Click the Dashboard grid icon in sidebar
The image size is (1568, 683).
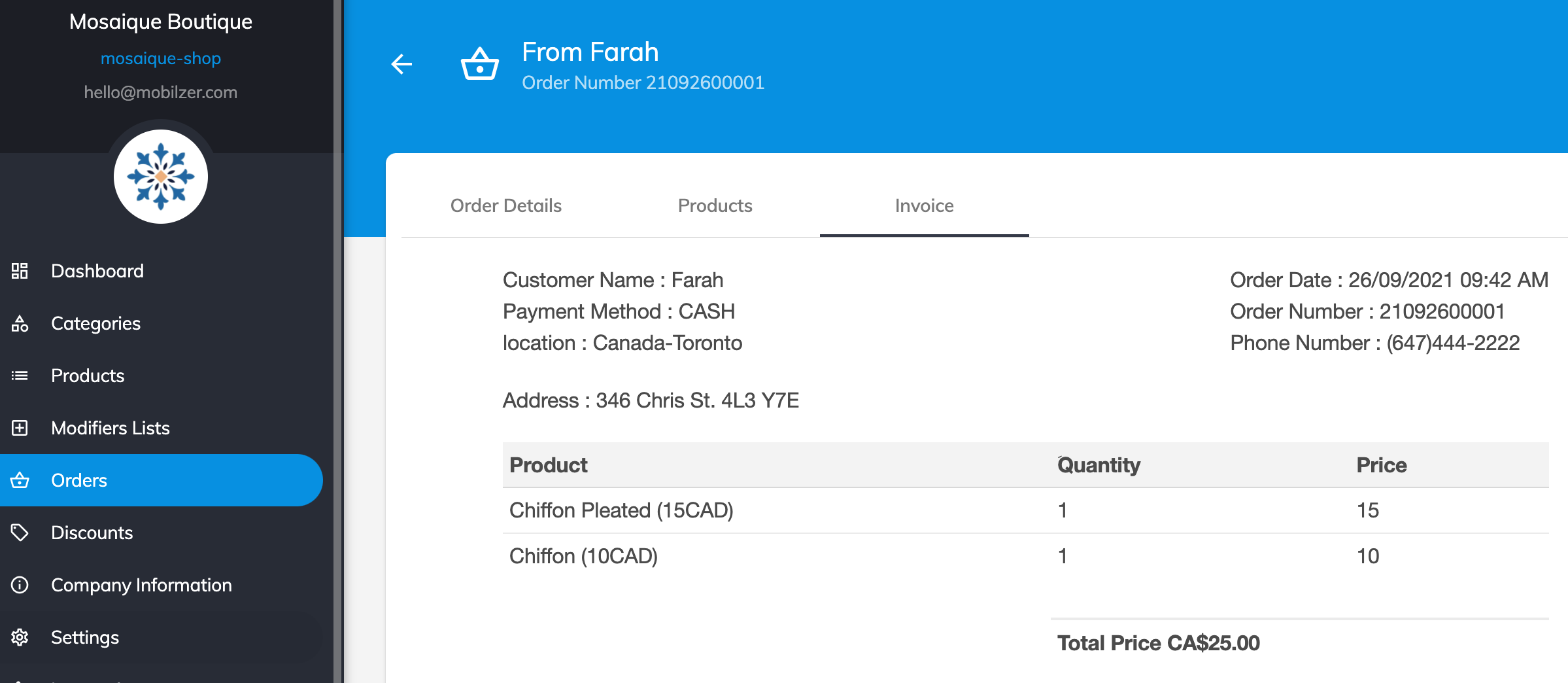(x=20, y=271)
